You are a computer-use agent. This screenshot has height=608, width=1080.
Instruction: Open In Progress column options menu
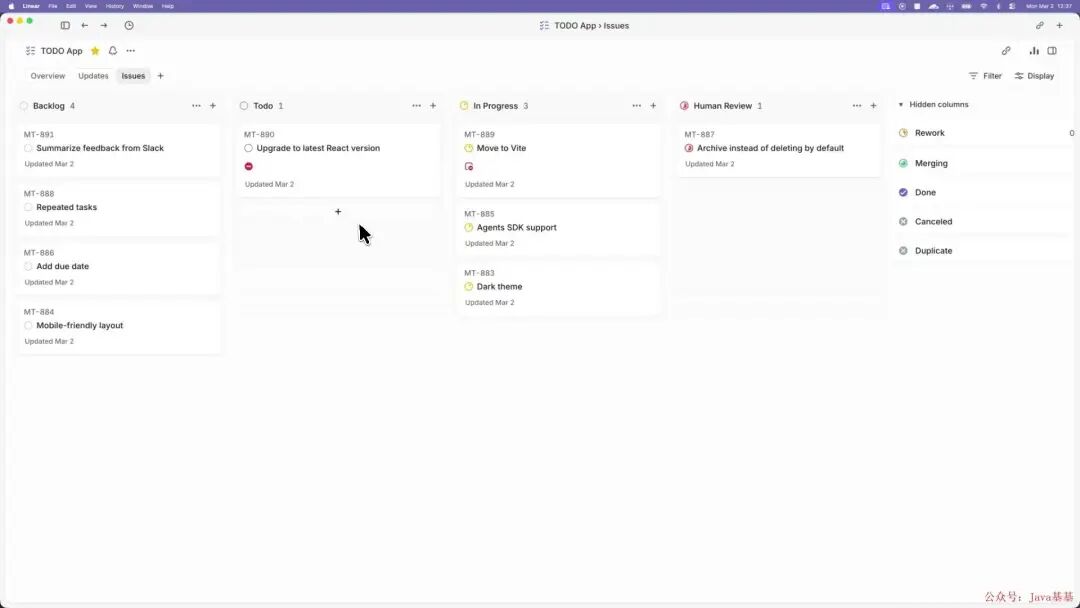pos(636,106)
